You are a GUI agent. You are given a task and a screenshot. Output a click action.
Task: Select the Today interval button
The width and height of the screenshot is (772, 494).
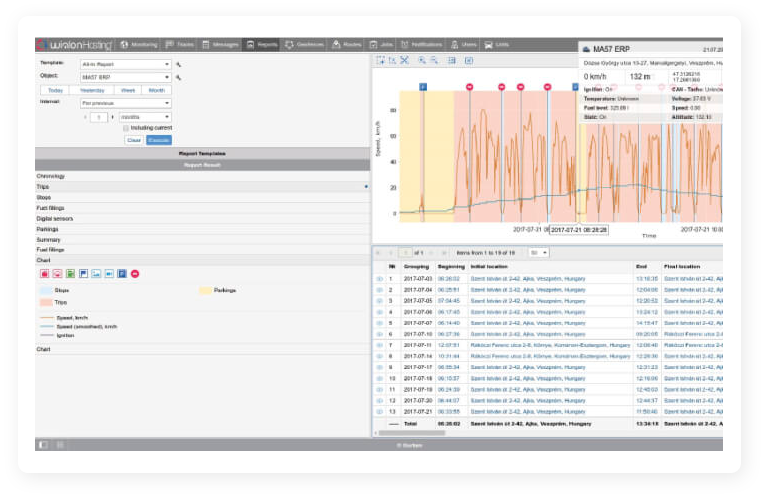(x=55, y=91)
